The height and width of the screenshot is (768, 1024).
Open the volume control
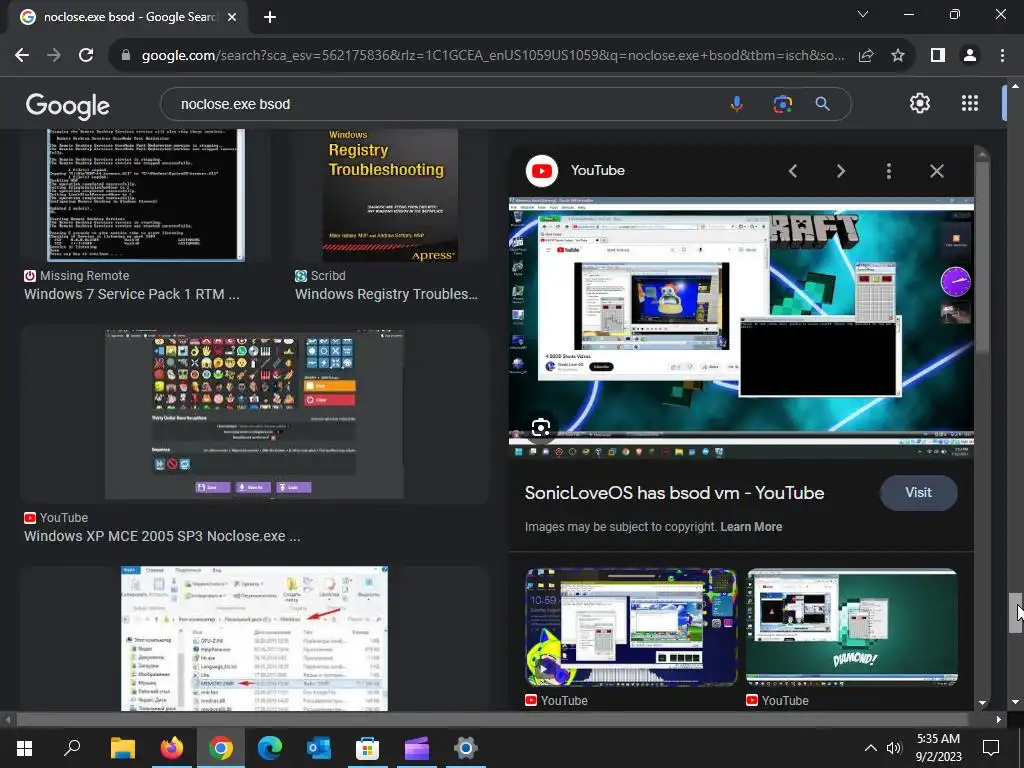click(x=894, y=748)
